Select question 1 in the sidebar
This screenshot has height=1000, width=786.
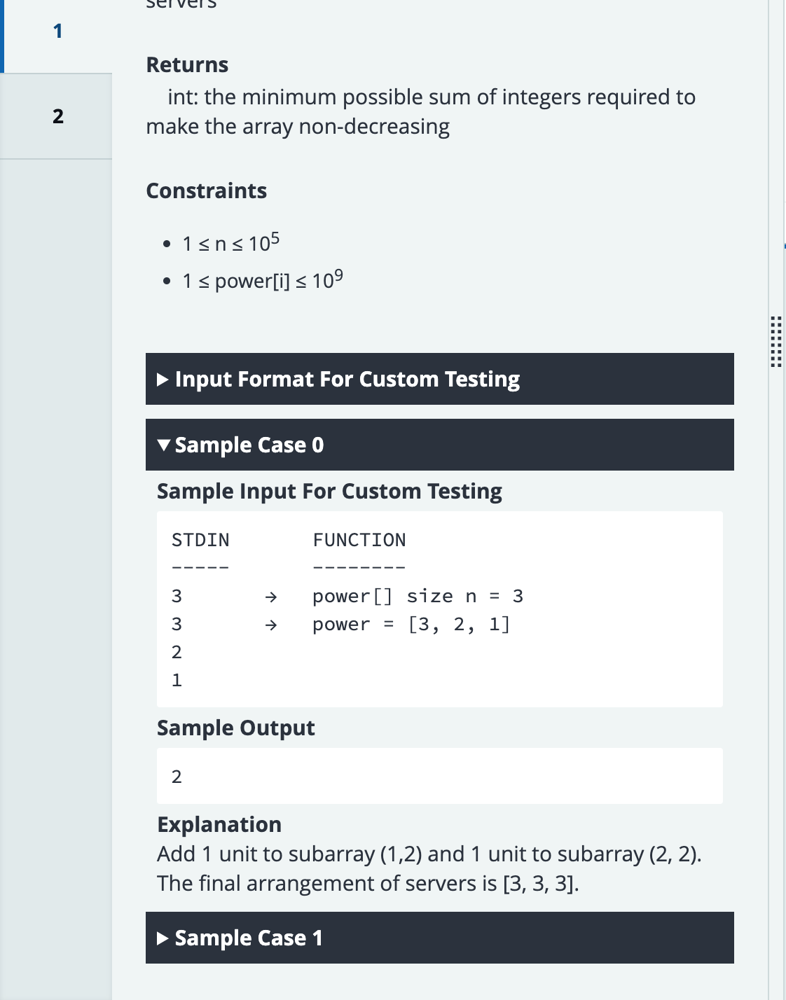point(57,32)
